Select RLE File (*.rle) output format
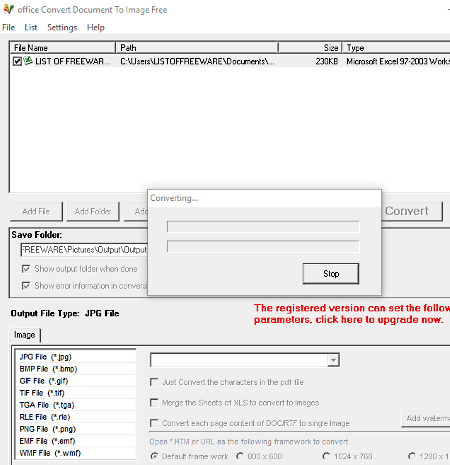 (76, 417)
